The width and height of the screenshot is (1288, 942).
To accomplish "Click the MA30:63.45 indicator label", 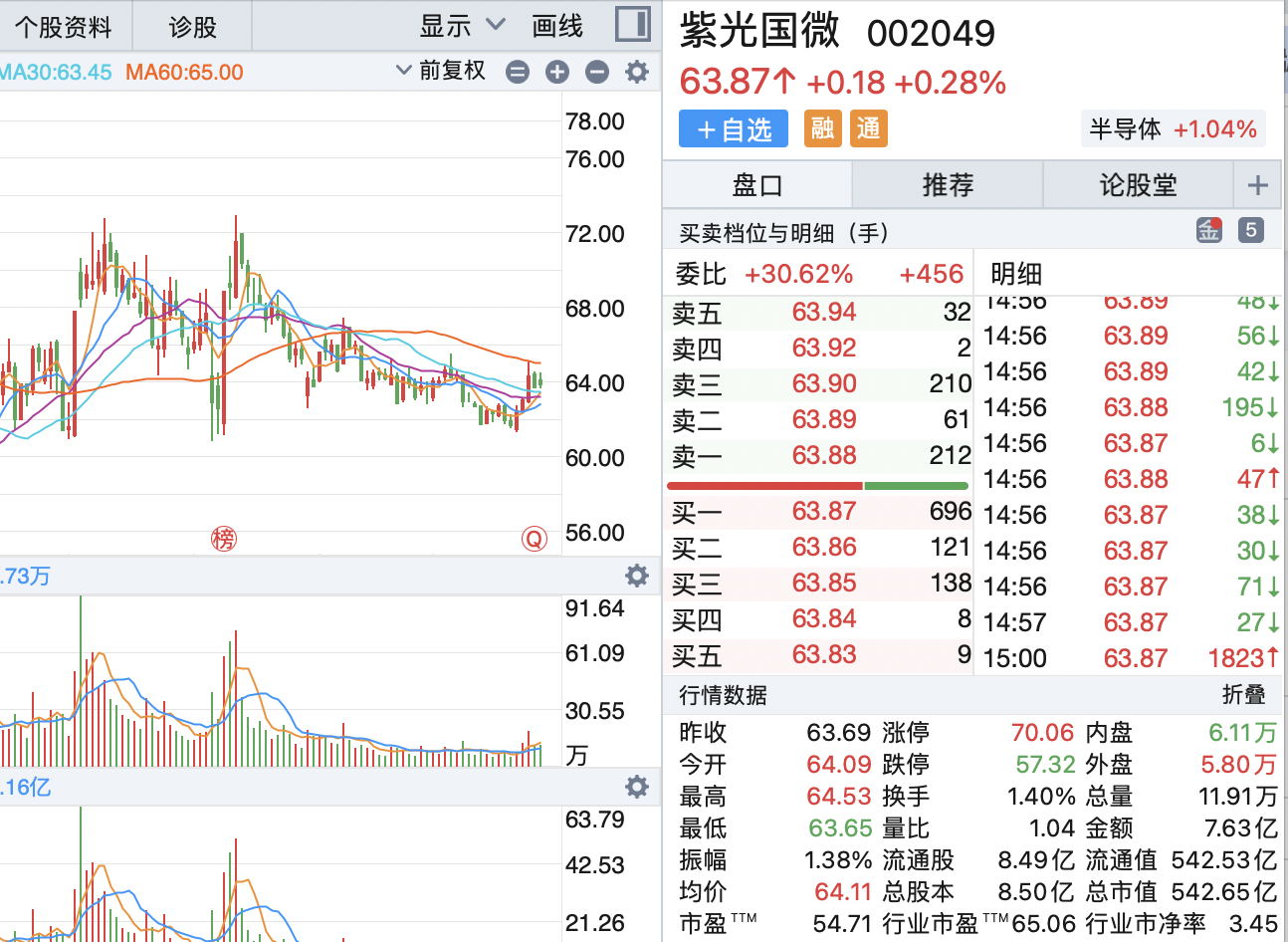I will pyautogui.click(x=56, y=72).
